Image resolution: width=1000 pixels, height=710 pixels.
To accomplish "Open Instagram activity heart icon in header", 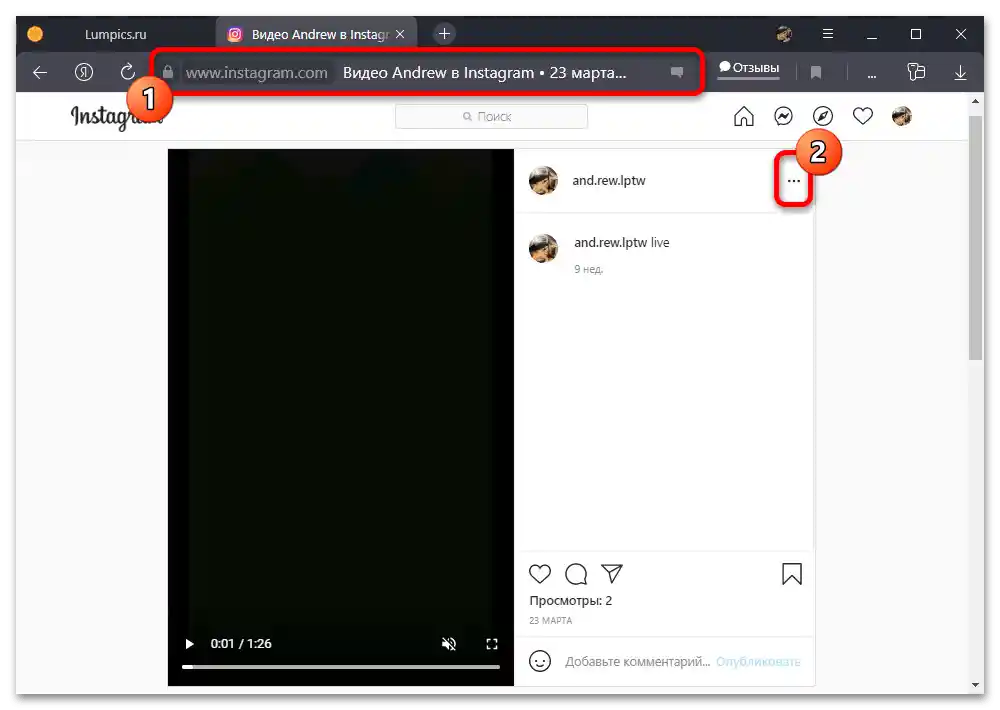I will [x=863, y=116].
